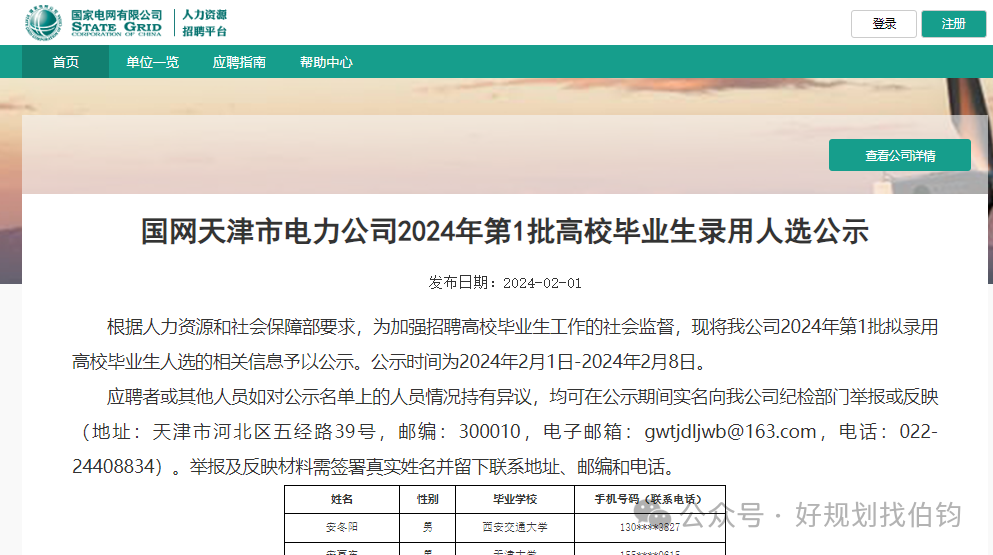Click the 国家电网有限公司 STATE GRID text logo

tap(117, 23)
